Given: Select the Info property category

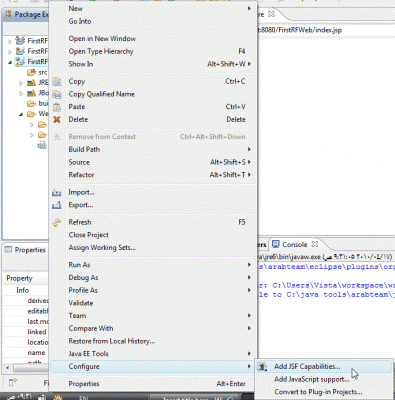Looking at the screenshot, I should [23, 290].
